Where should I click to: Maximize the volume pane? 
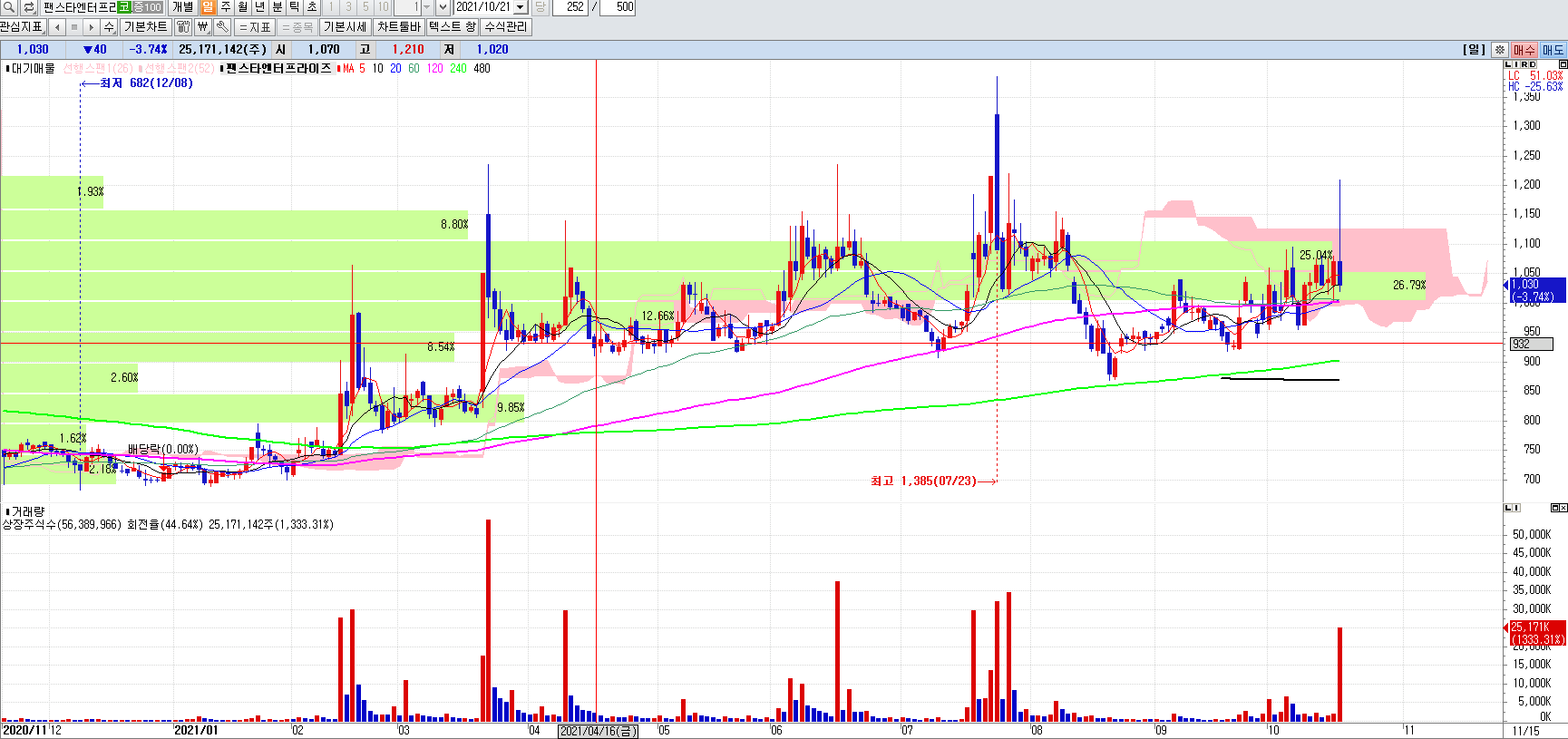click(1554, 508)
